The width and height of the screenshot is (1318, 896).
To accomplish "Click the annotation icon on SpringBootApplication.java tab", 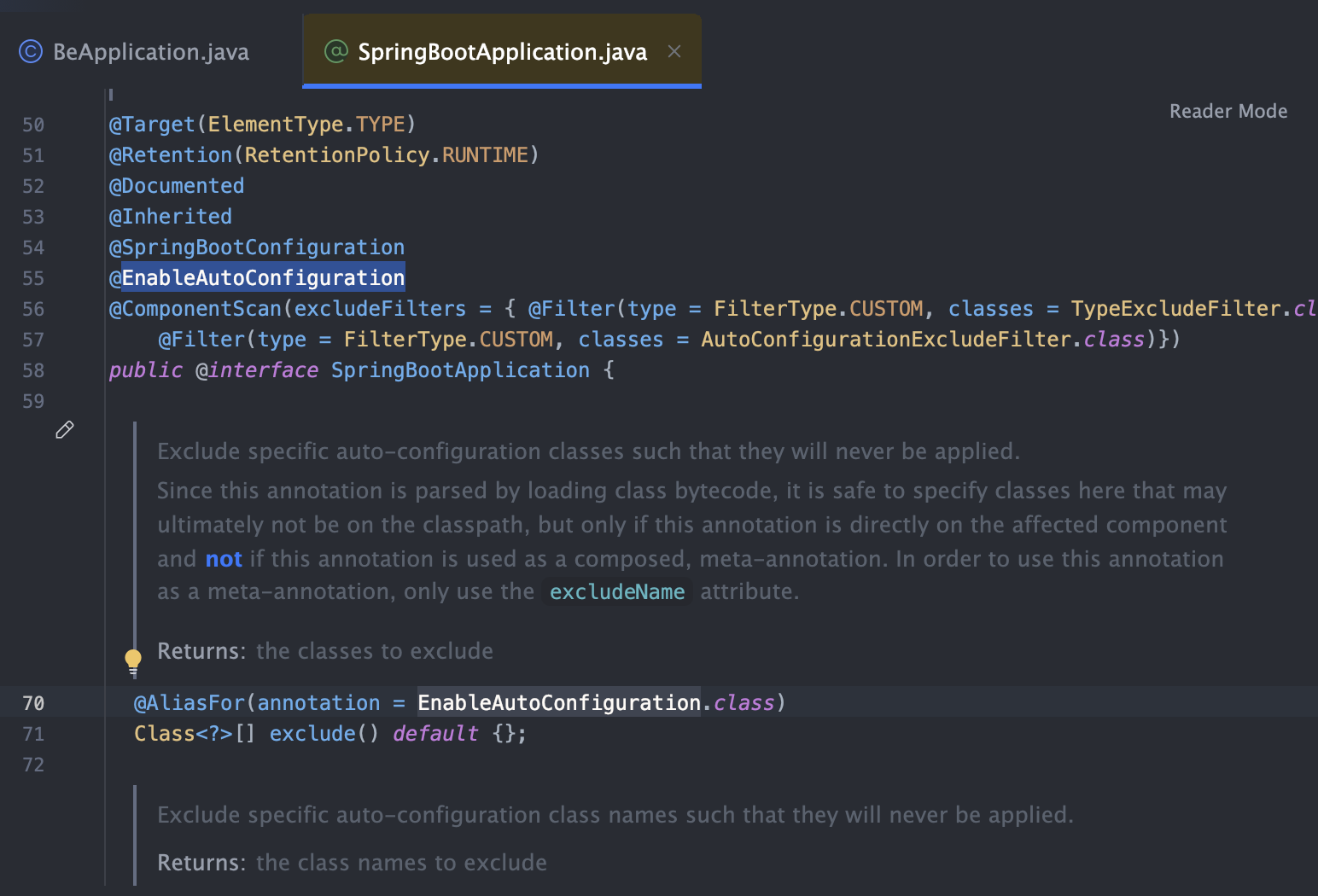I will click(336, 51).
